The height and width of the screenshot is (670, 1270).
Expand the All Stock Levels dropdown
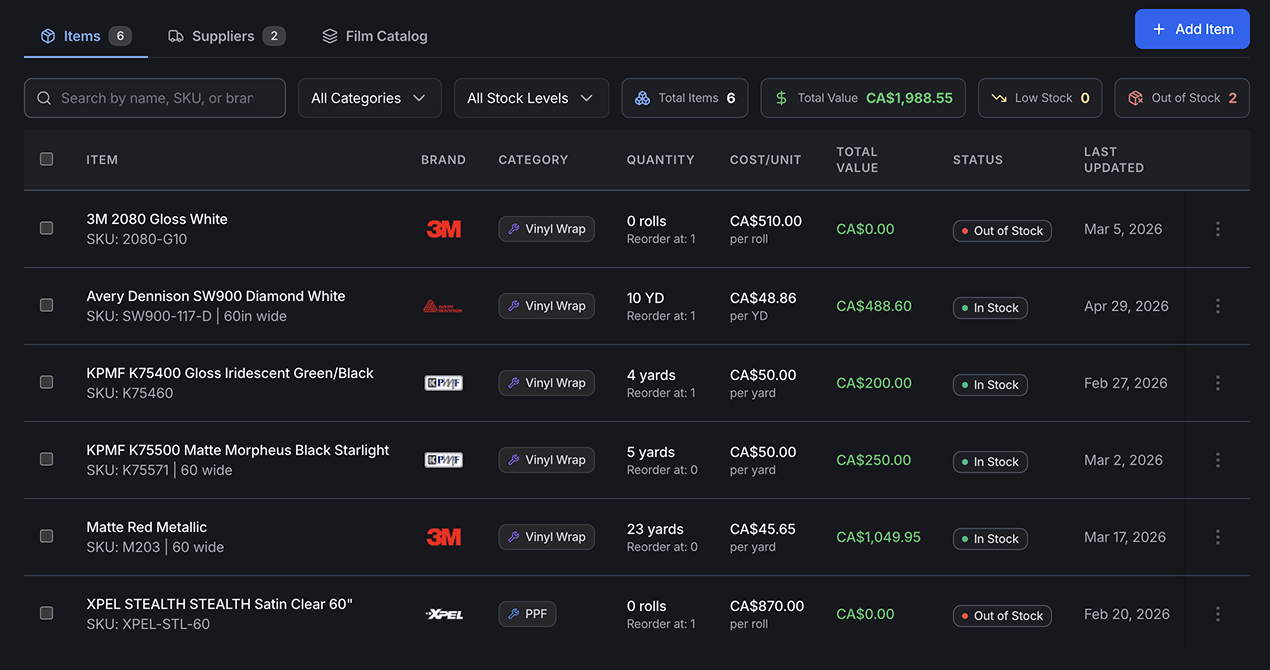point(531,98)
